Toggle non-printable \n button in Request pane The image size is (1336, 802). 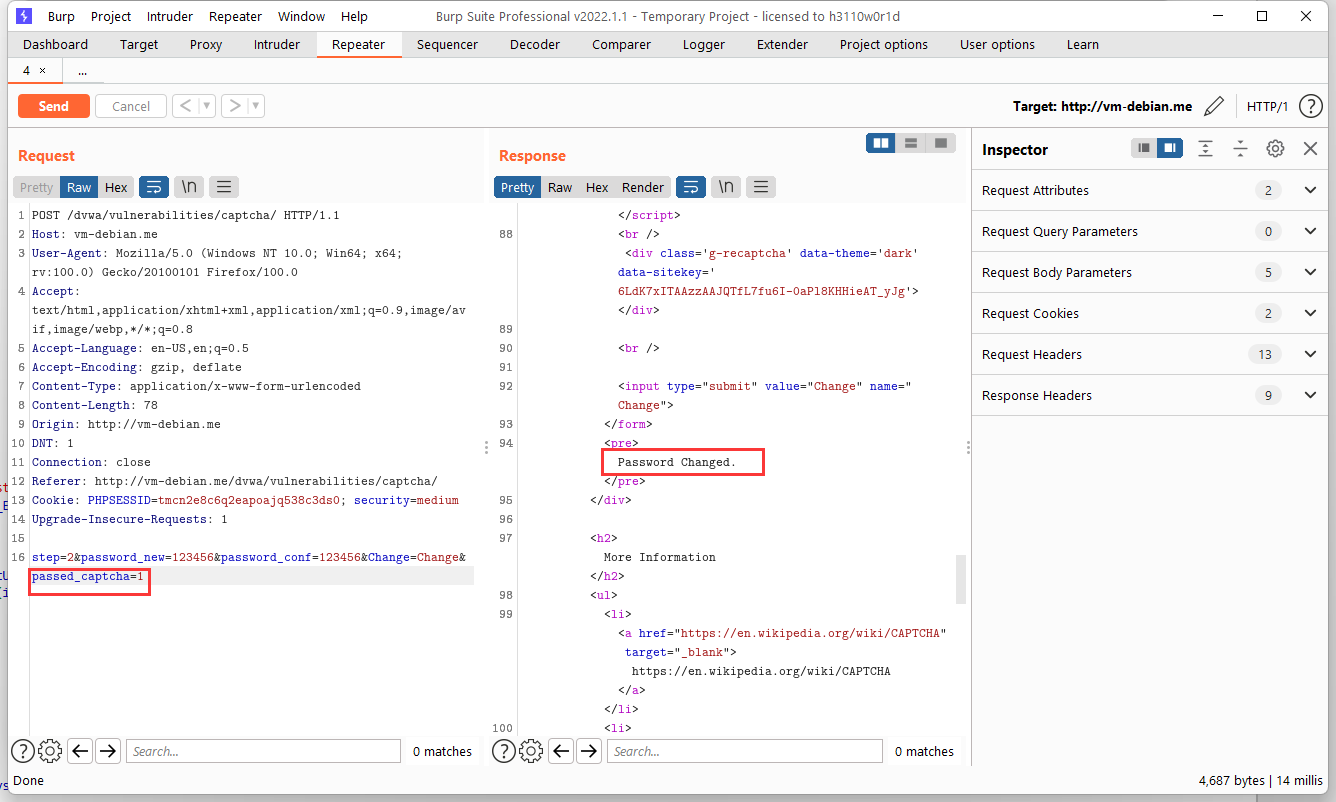tap(188, 187)
